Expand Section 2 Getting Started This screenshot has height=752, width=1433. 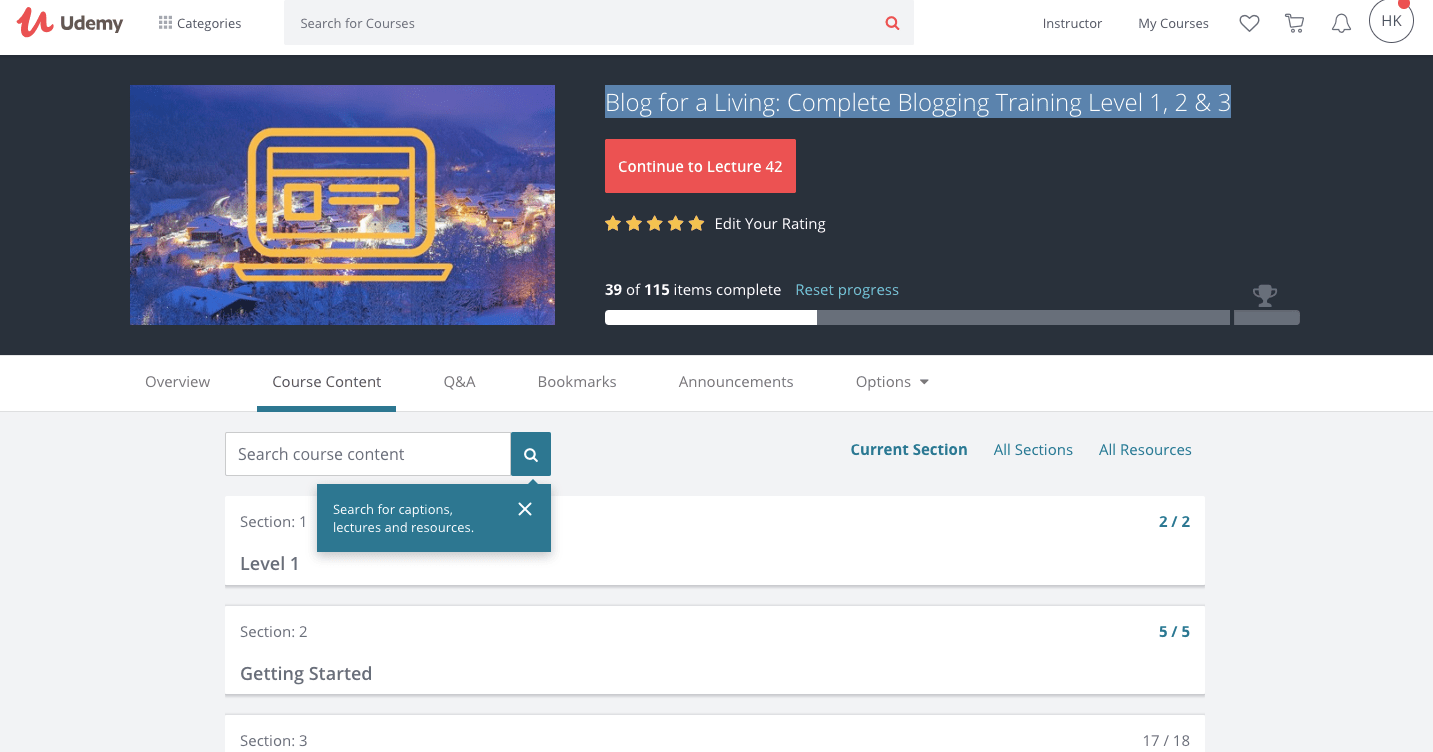pos(715,651)
